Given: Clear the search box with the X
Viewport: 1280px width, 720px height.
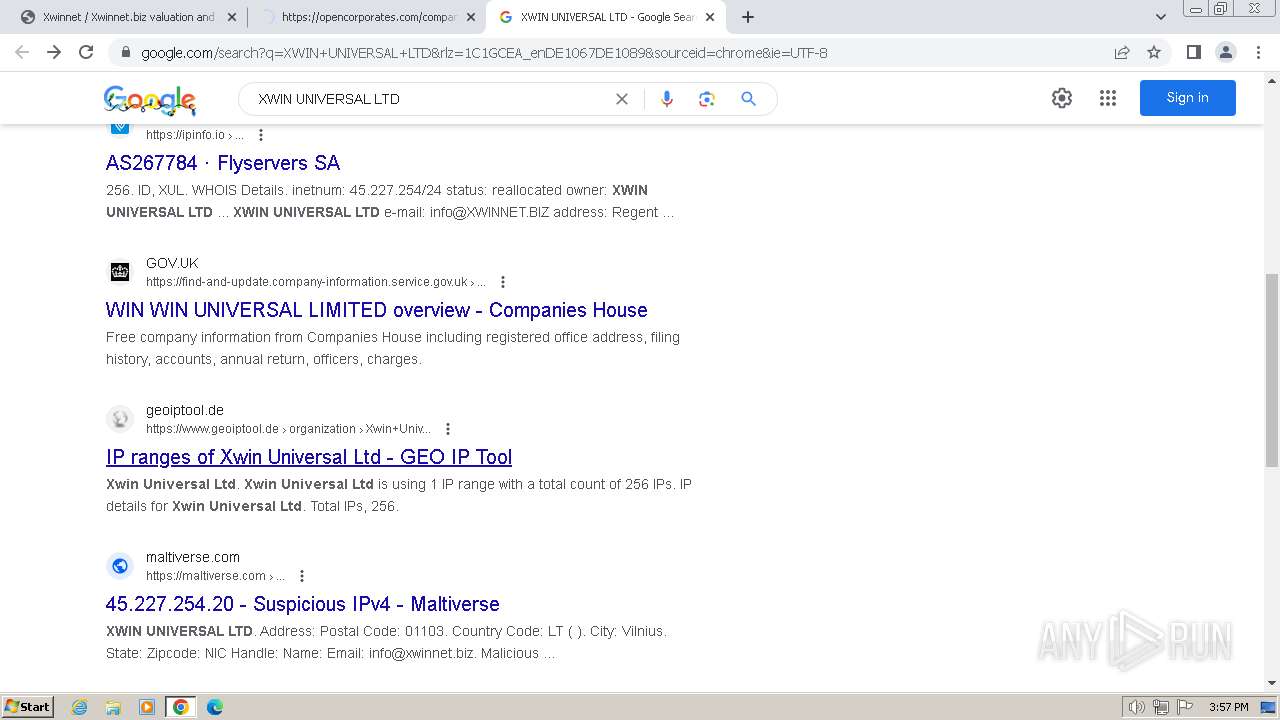Looking at the screenshot, I should [x=622, y=99].
